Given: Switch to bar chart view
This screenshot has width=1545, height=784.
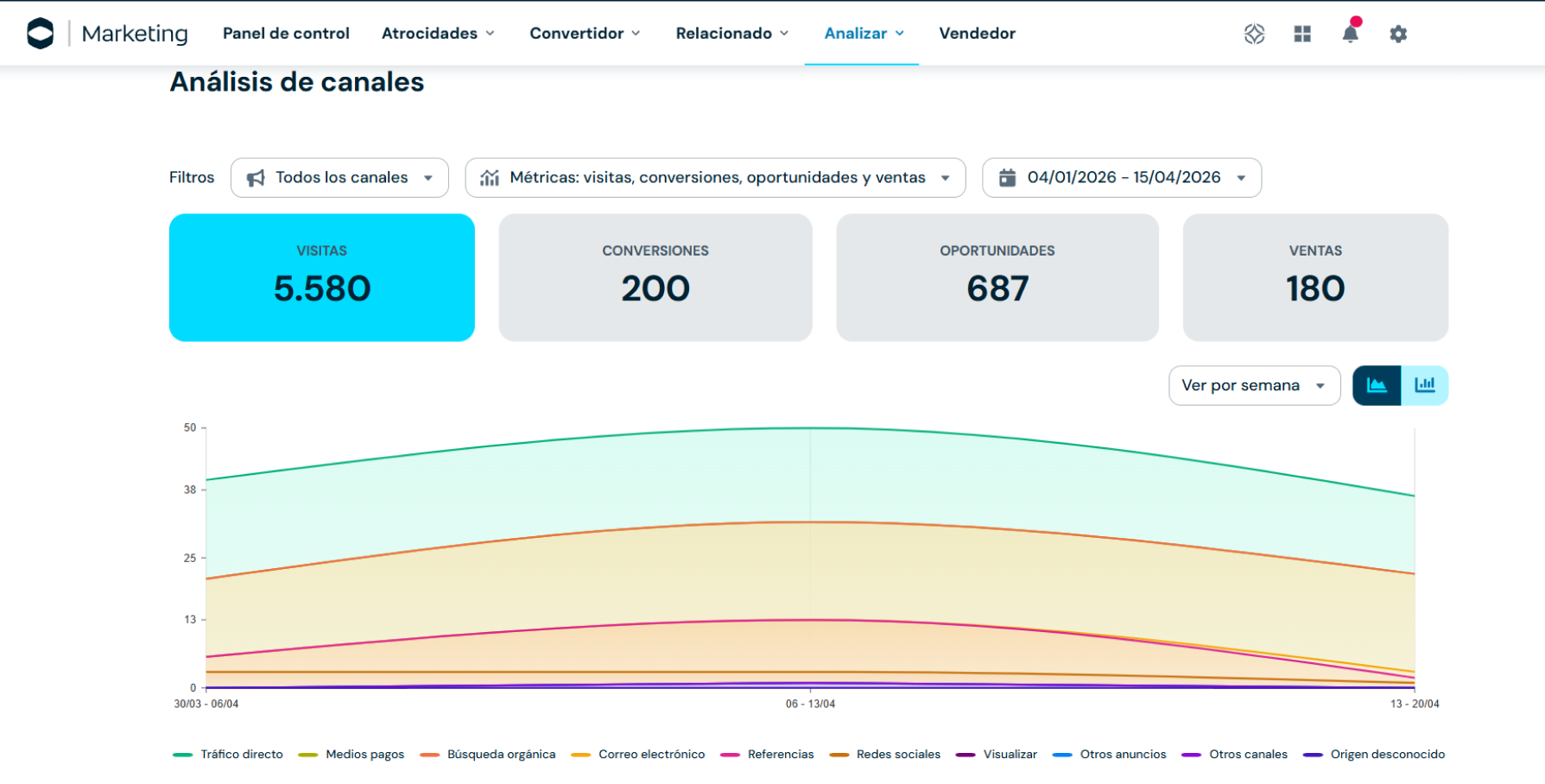Looking at the screenshot, I should click(1424, 385).
